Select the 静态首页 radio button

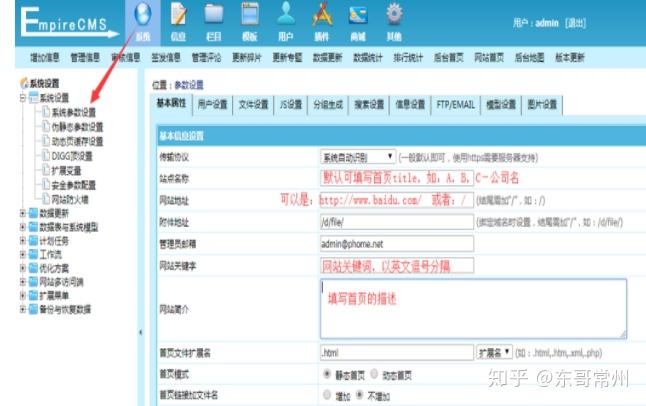(327, 374)
